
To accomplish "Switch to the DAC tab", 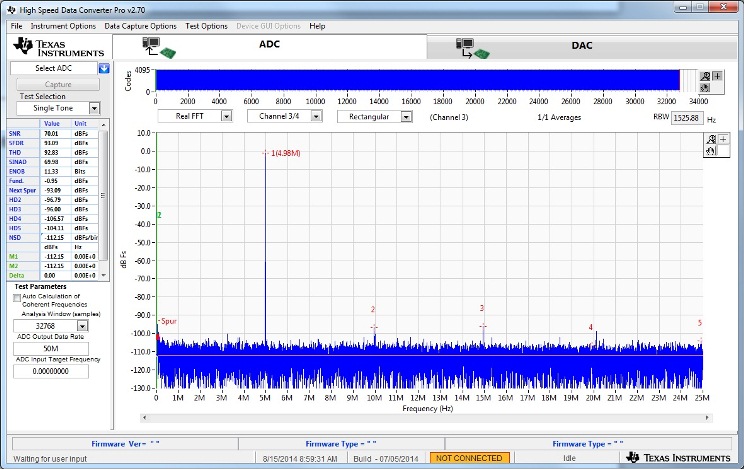I will click(581, 46).
